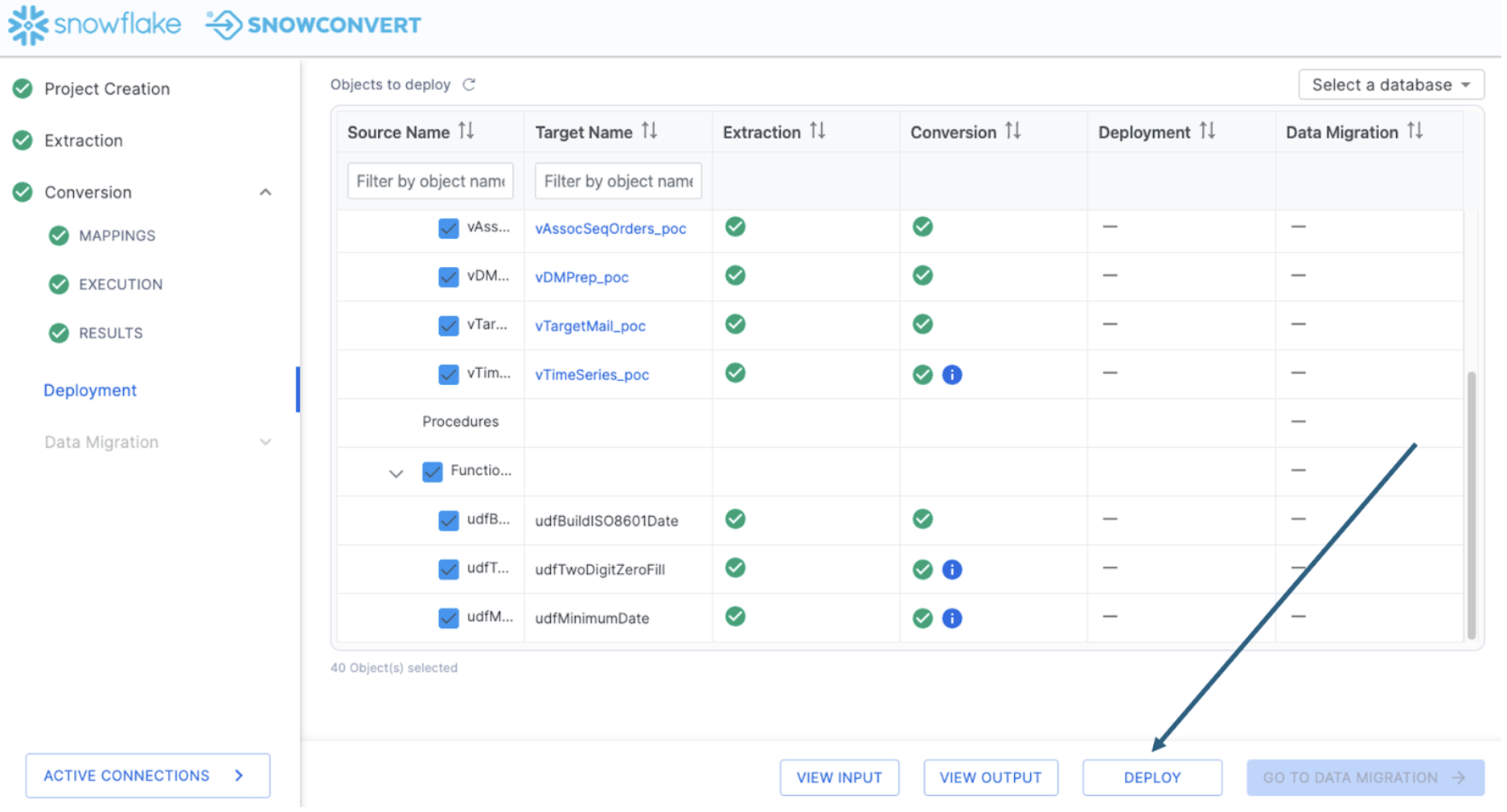Select Mappings under Conversion in sidebar
1507x812 pixels.
(117, 235)
